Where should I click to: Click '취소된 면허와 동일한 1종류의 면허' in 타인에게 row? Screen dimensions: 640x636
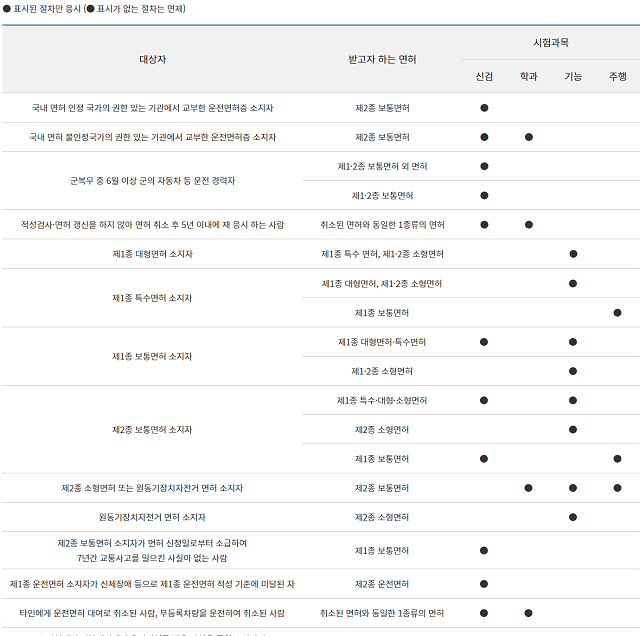[382, 613]
